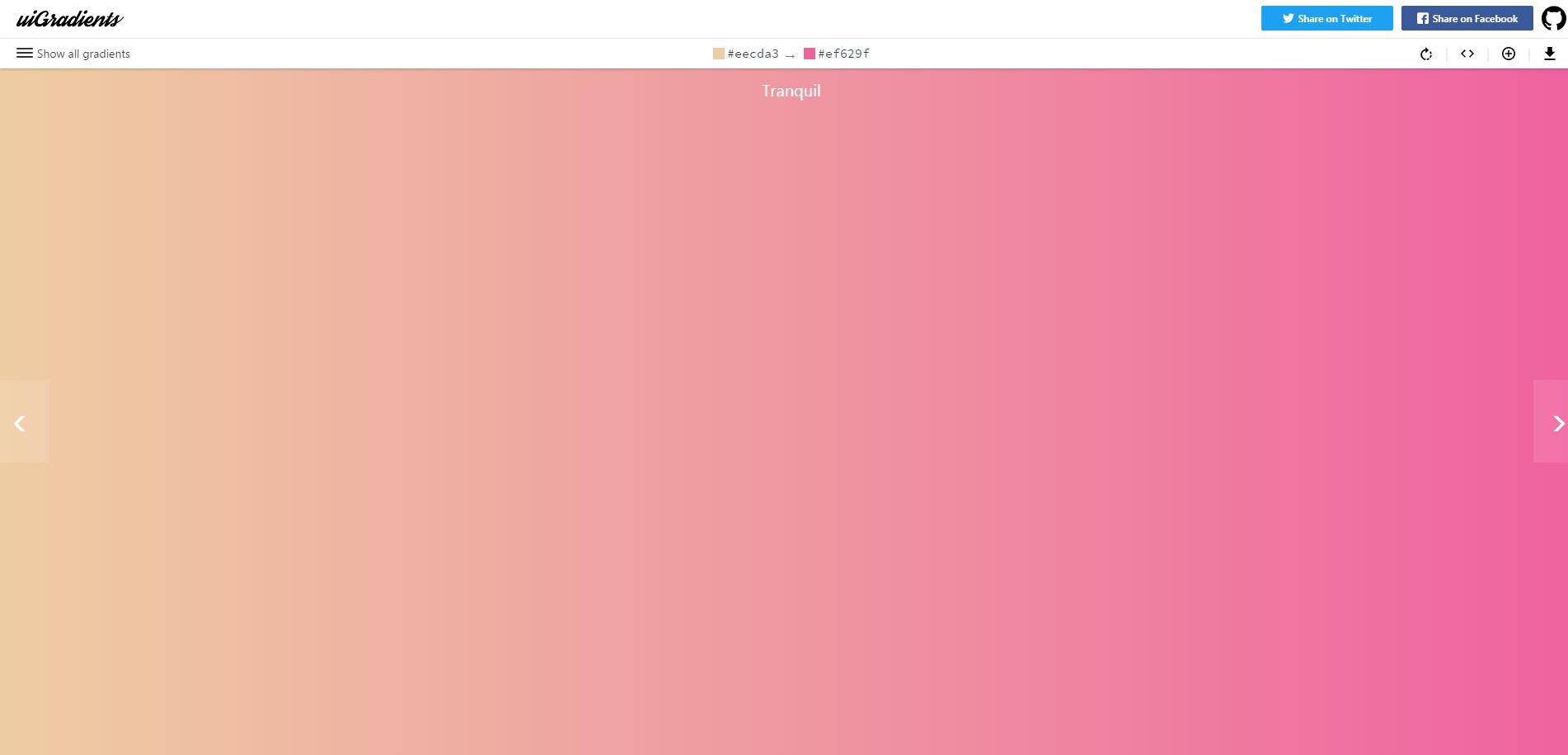Download the gradient as image

coord(1550,54)
